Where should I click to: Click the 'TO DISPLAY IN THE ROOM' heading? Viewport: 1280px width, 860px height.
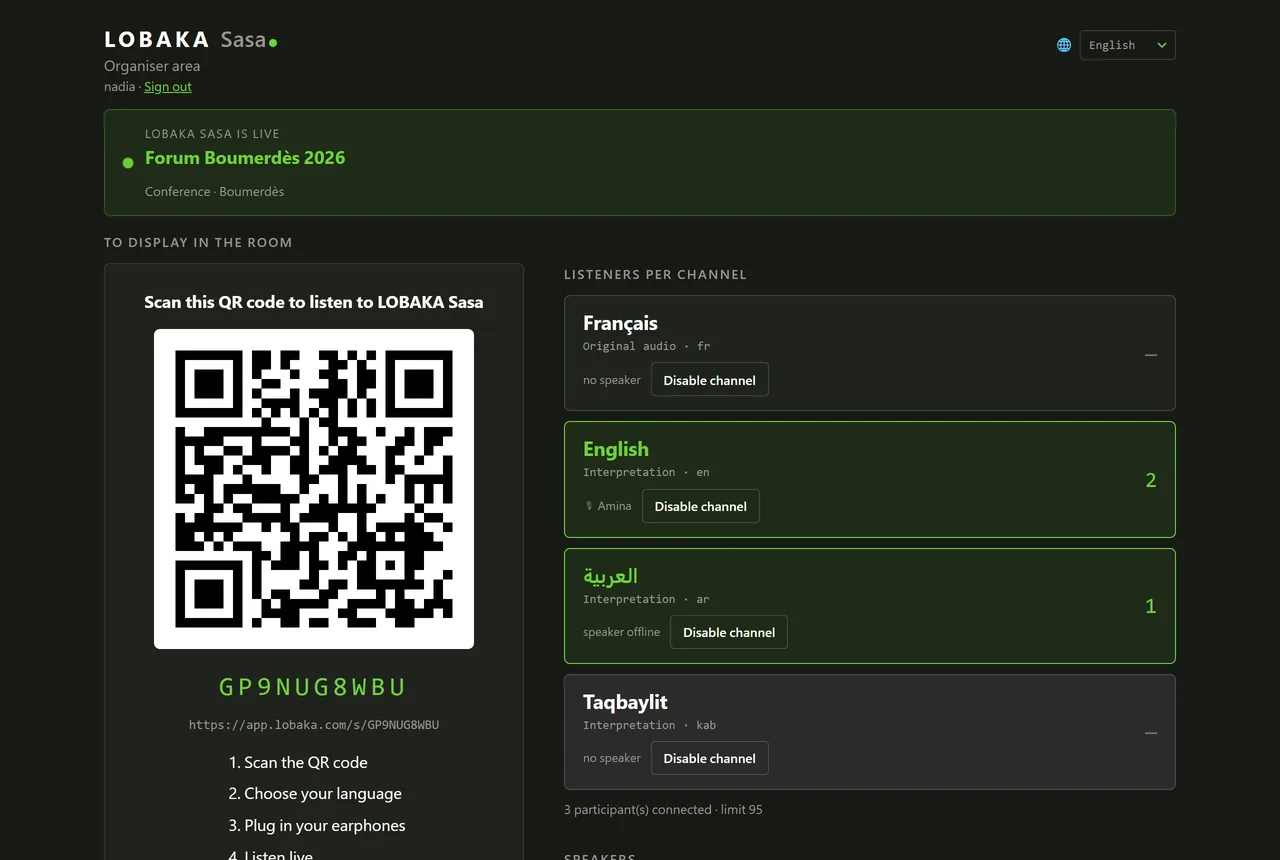click(x=198, y=242)
